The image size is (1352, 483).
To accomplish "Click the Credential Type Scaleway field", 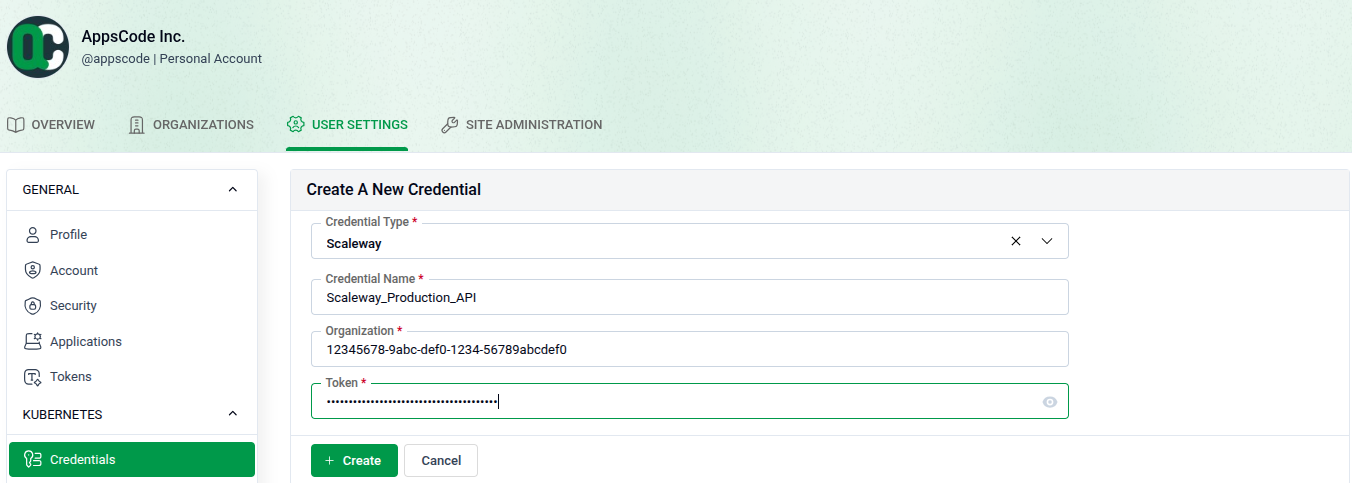I will (690, 241).
